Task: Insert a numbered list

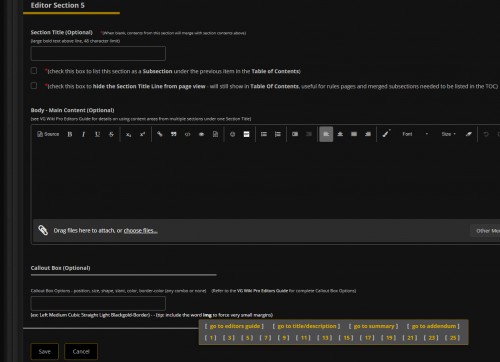Action: [x=278, y=134]
